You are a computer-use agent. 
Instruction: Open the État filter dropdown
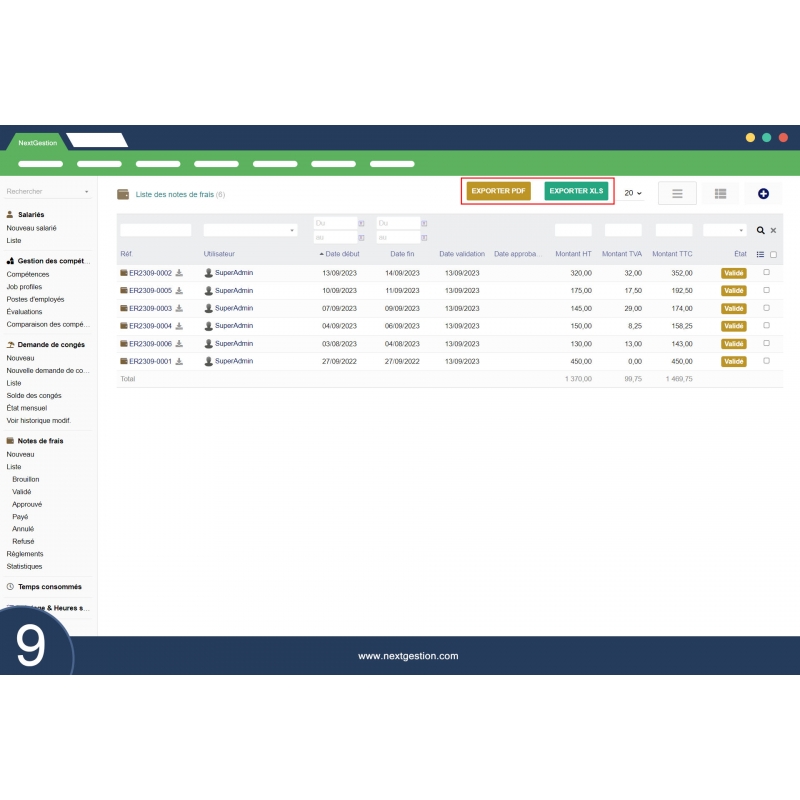point(723,230)
